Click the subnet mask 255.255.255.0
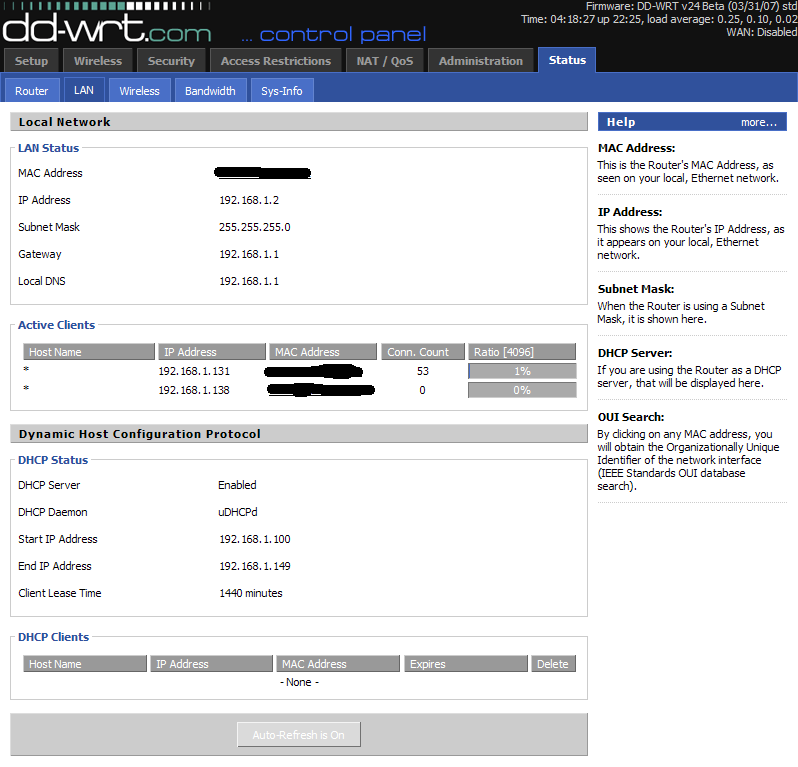 pos(254,227)
